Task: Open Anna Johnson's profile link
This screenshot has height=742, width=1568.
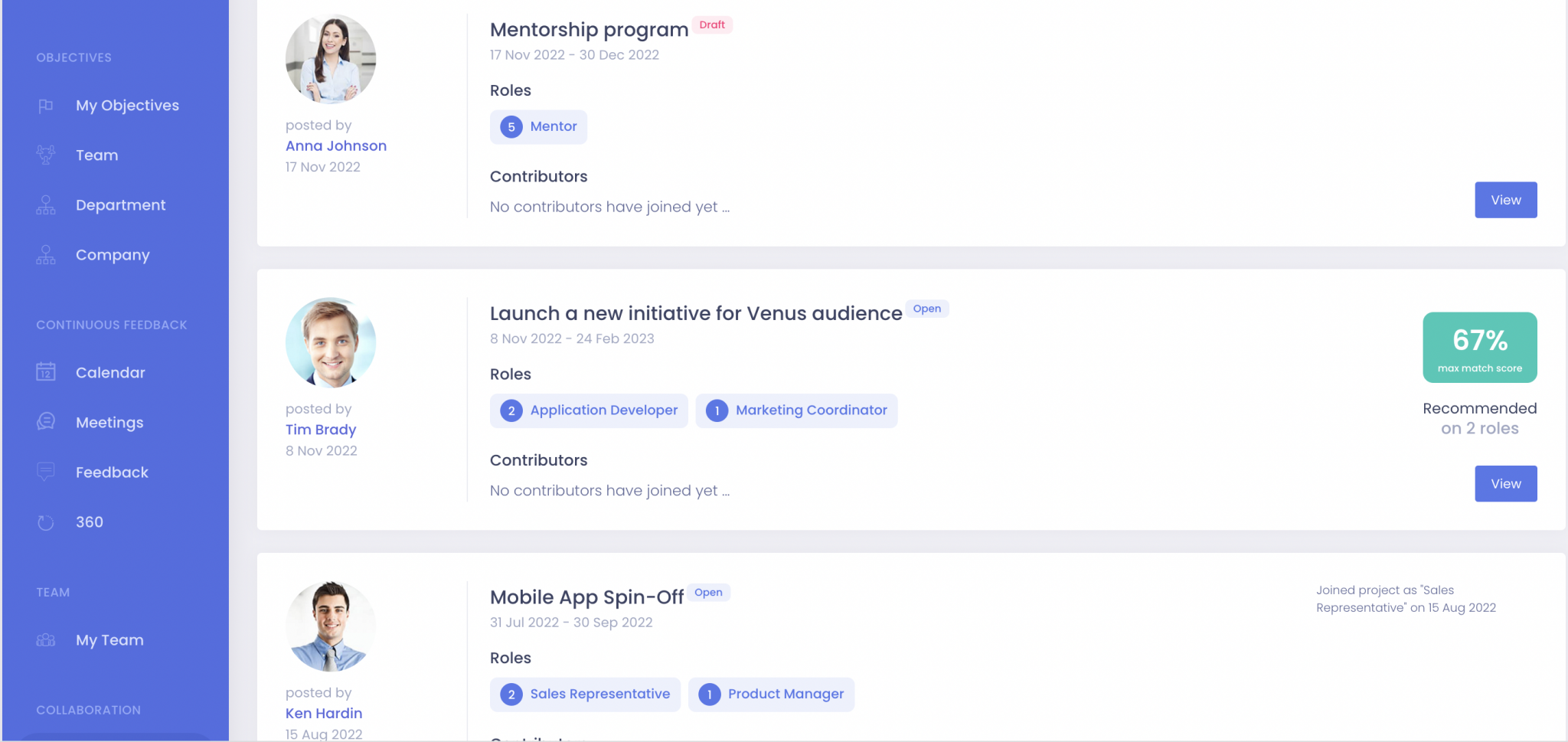Action: pyautogui.click(x=336, y=146)
